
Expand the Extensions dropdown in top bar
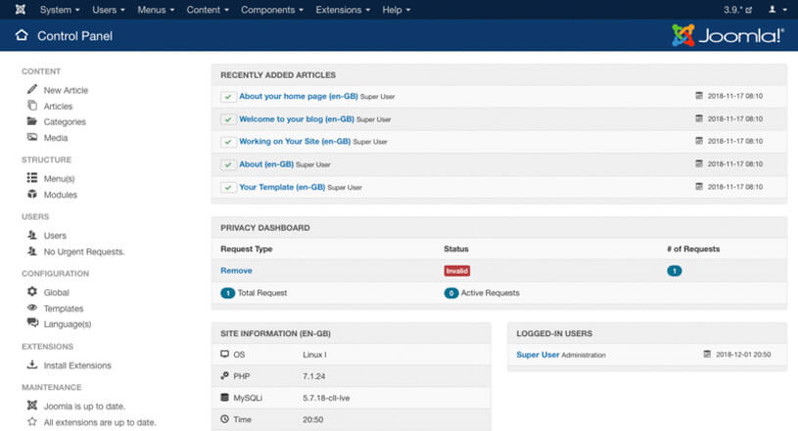click(x=342, y=10)
